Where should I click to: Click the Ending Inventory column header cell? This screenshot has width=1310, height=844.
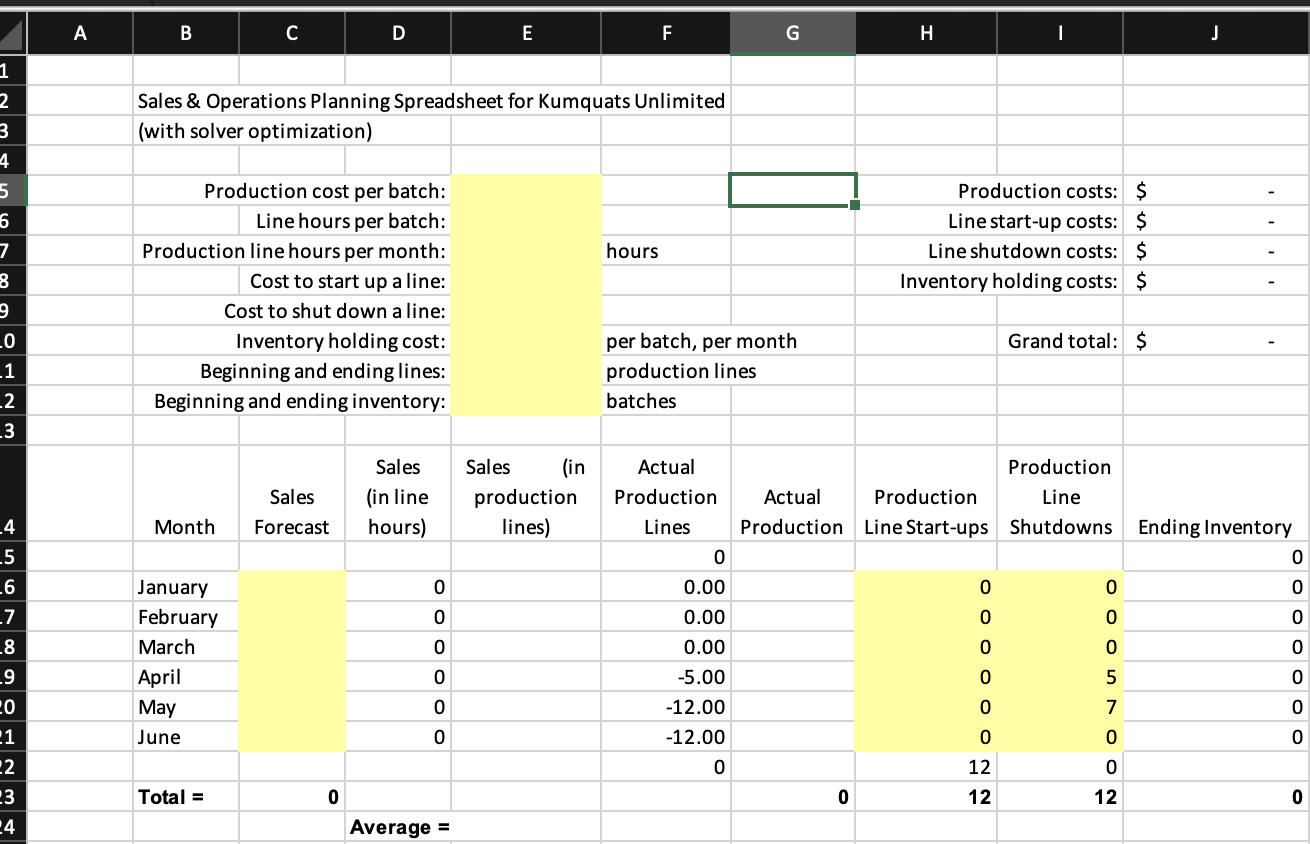click(x=1215, y=527)
